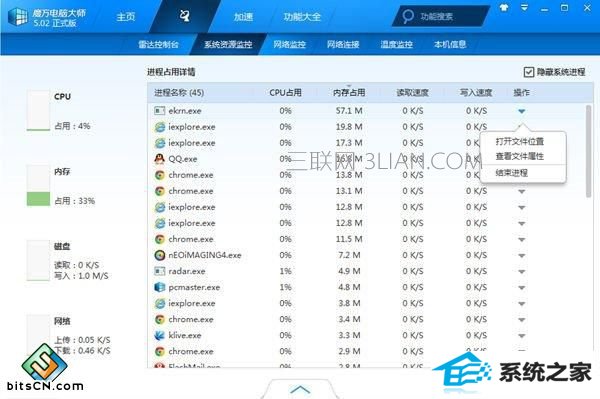This screenshot has height=399, width=600.
Task: Click the nEOiMAGING4.exe process icon
Action: tap(159, 255)
